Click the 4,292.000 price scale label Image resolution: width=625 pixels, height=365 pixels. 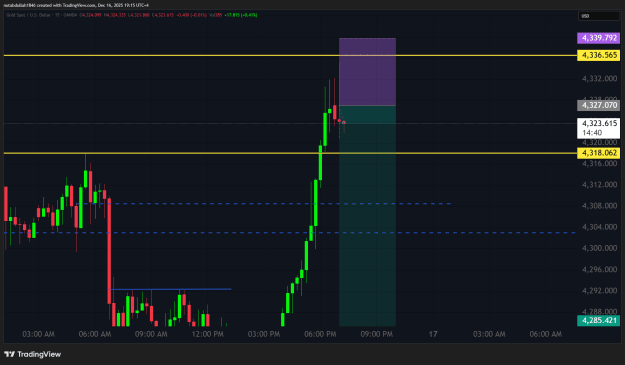coord(599,290)
